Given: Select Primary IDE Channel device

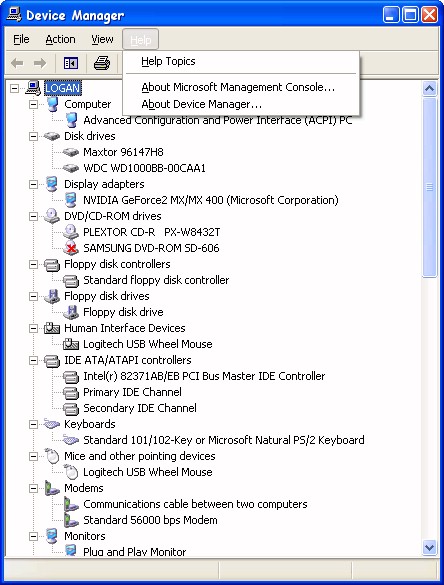Looking at the screenshot, I should click(132, 392).
